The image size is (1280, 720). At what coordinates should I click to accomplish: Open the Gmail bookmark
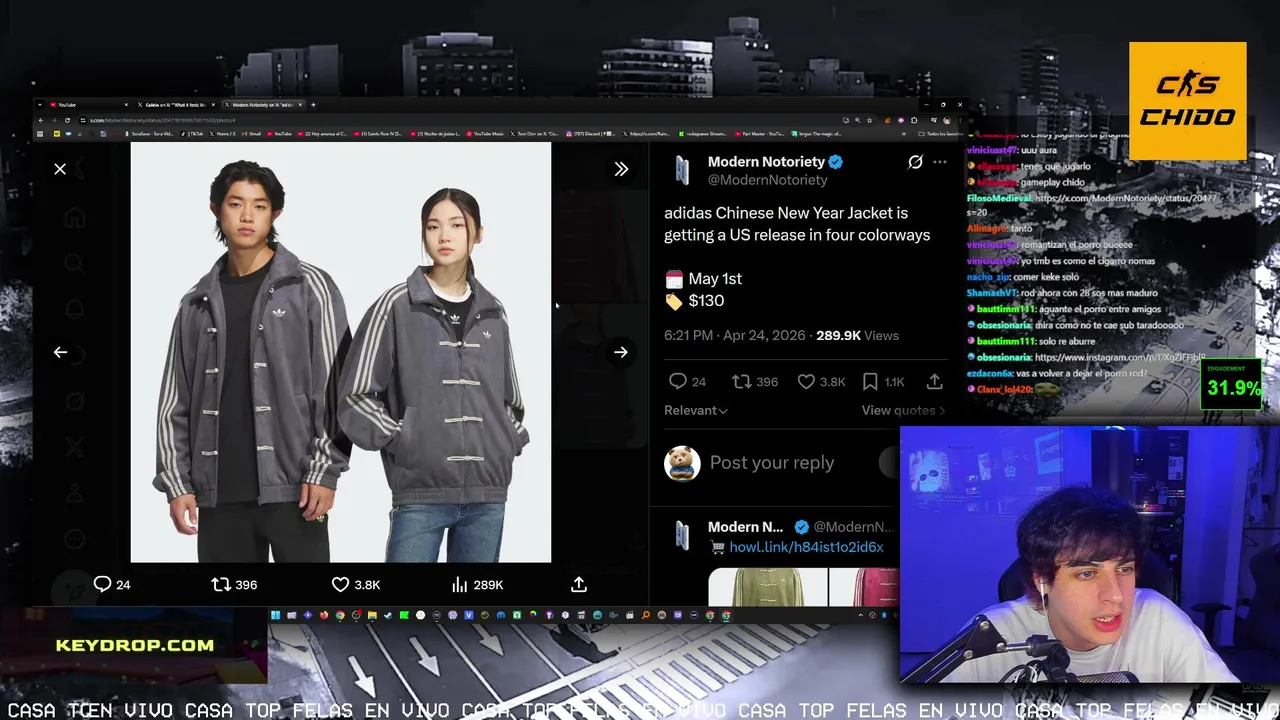[x=251, y=133]
